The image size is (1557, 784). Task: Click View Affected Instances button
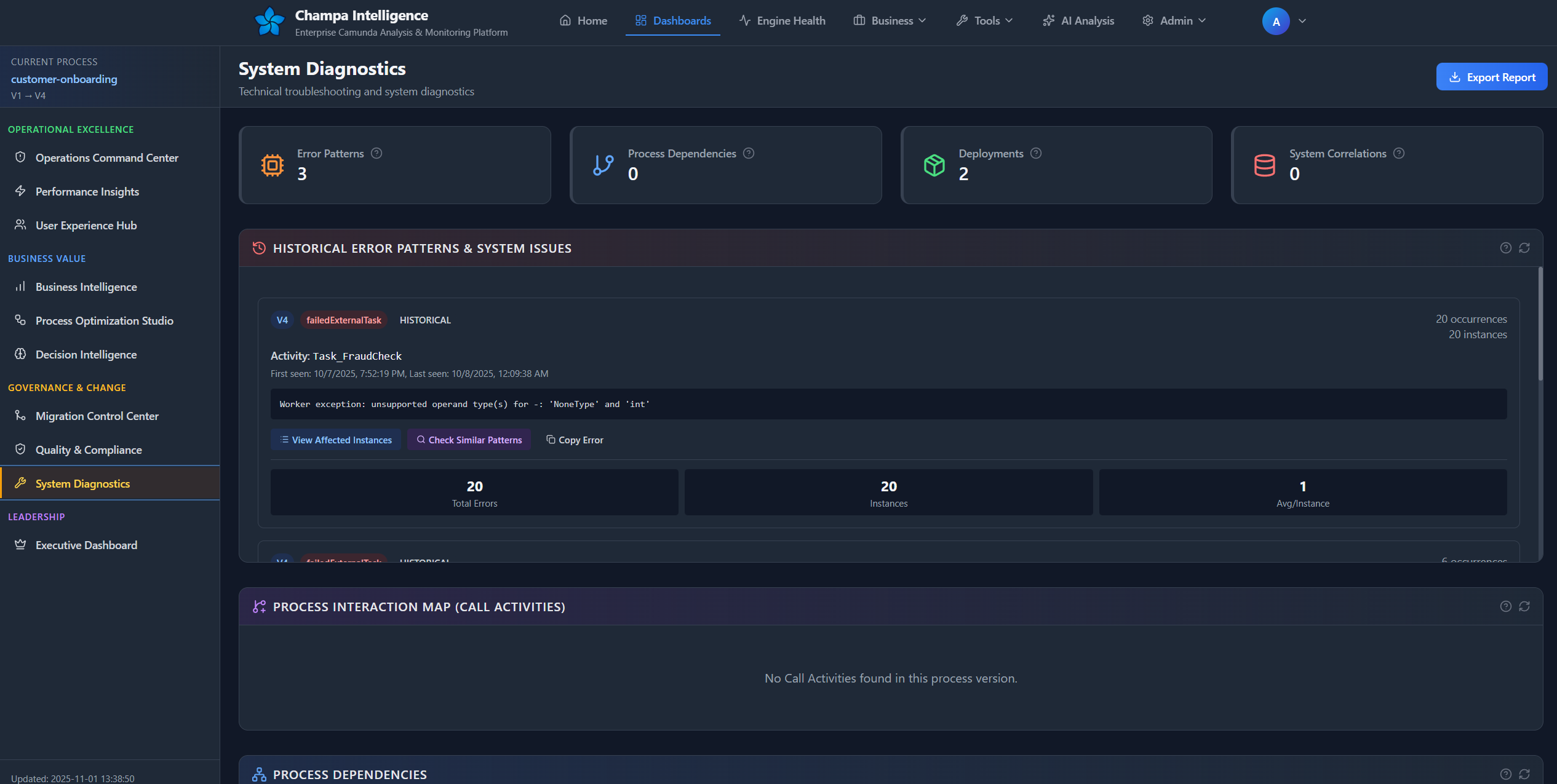(x=336, y=440)
